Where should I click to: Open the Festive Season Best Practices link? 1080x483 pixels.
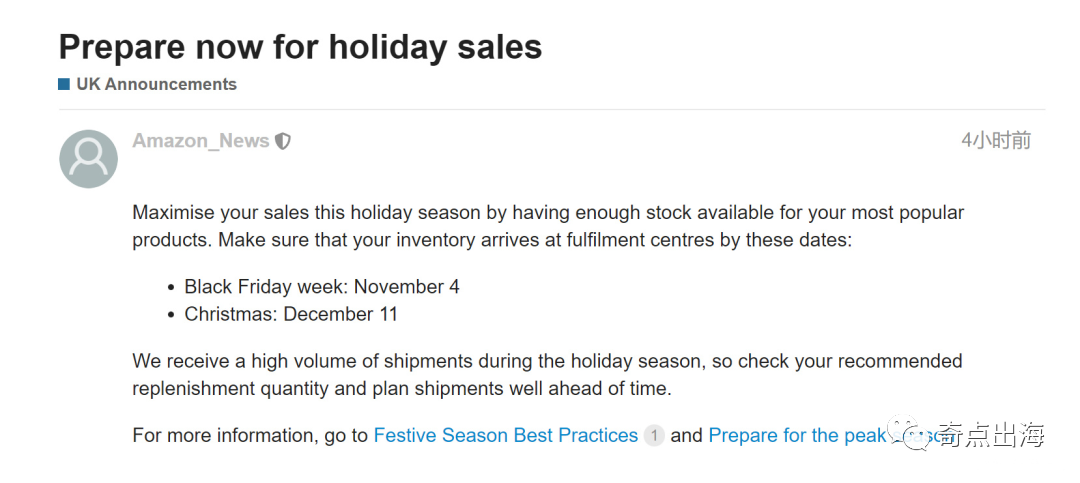tap(506, 435)
